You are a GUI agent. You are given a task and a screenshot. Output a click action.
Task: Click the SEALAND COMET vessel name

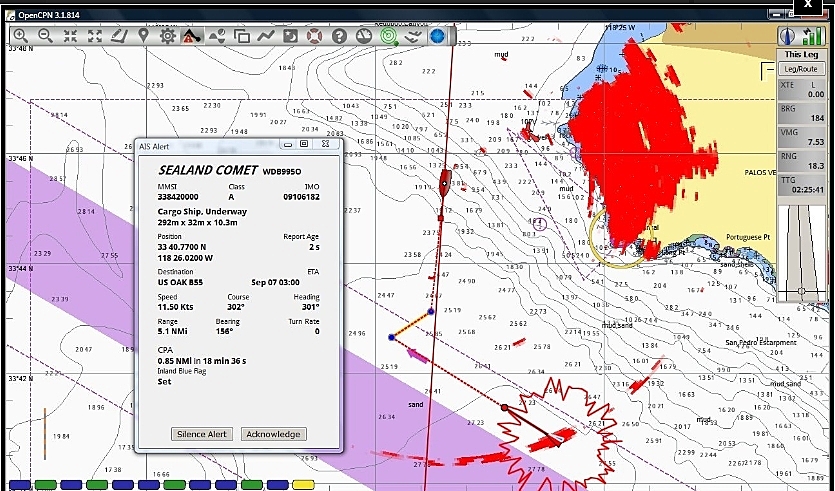(208, 170)
